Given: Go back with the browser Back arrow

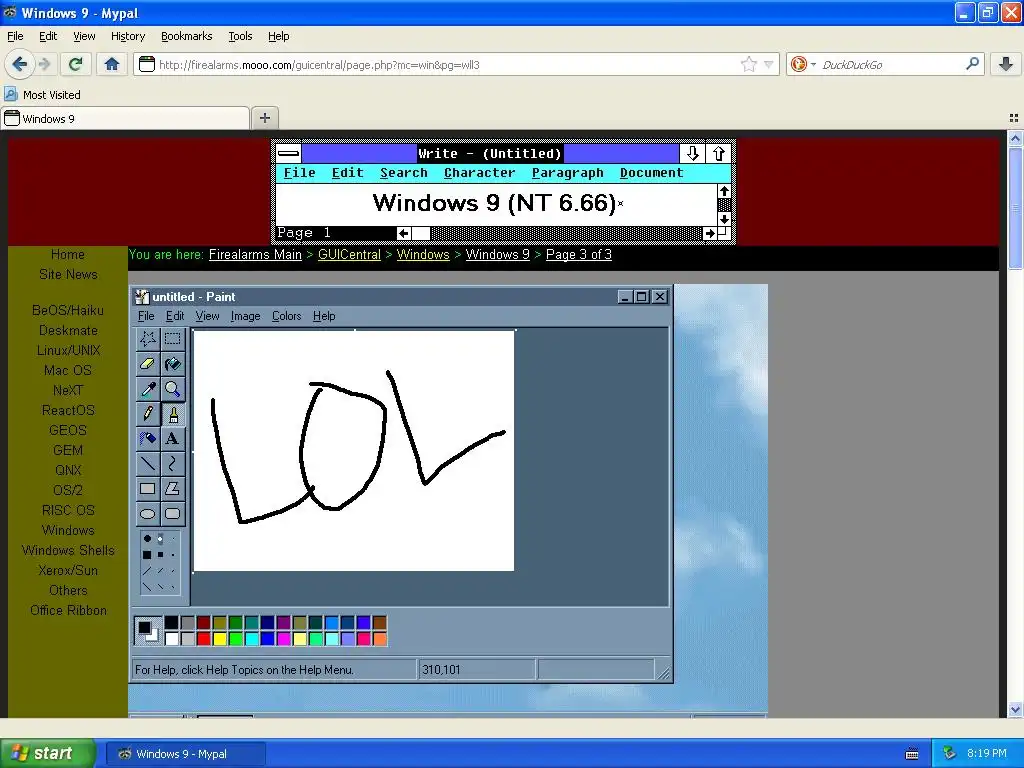Looking at the screenshot, I should [x=19, y=64].
